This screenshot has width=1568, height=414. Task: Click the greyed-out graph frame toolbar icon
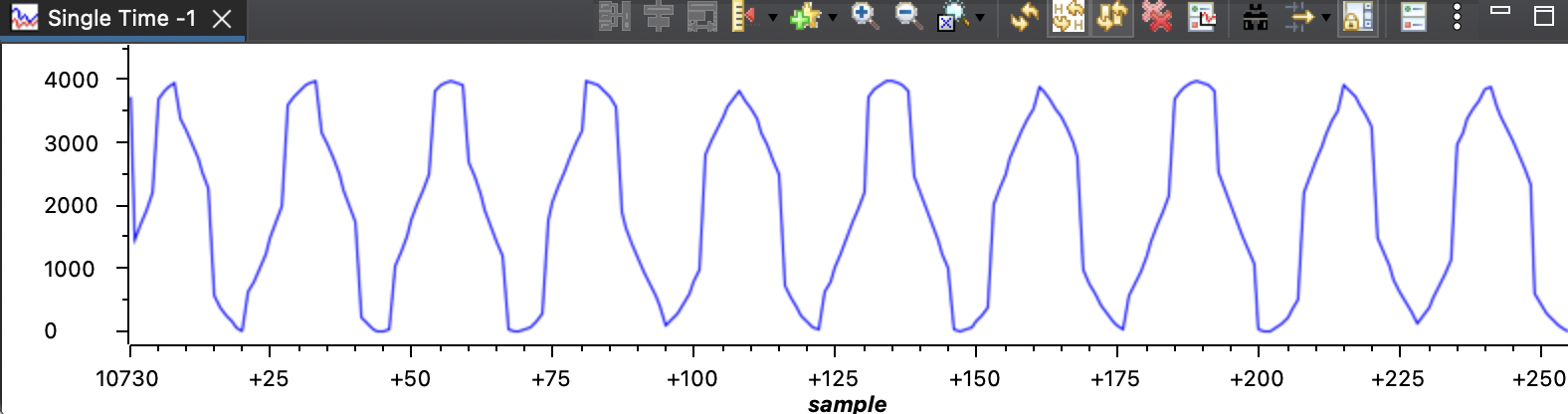click(x=702, y=17)
